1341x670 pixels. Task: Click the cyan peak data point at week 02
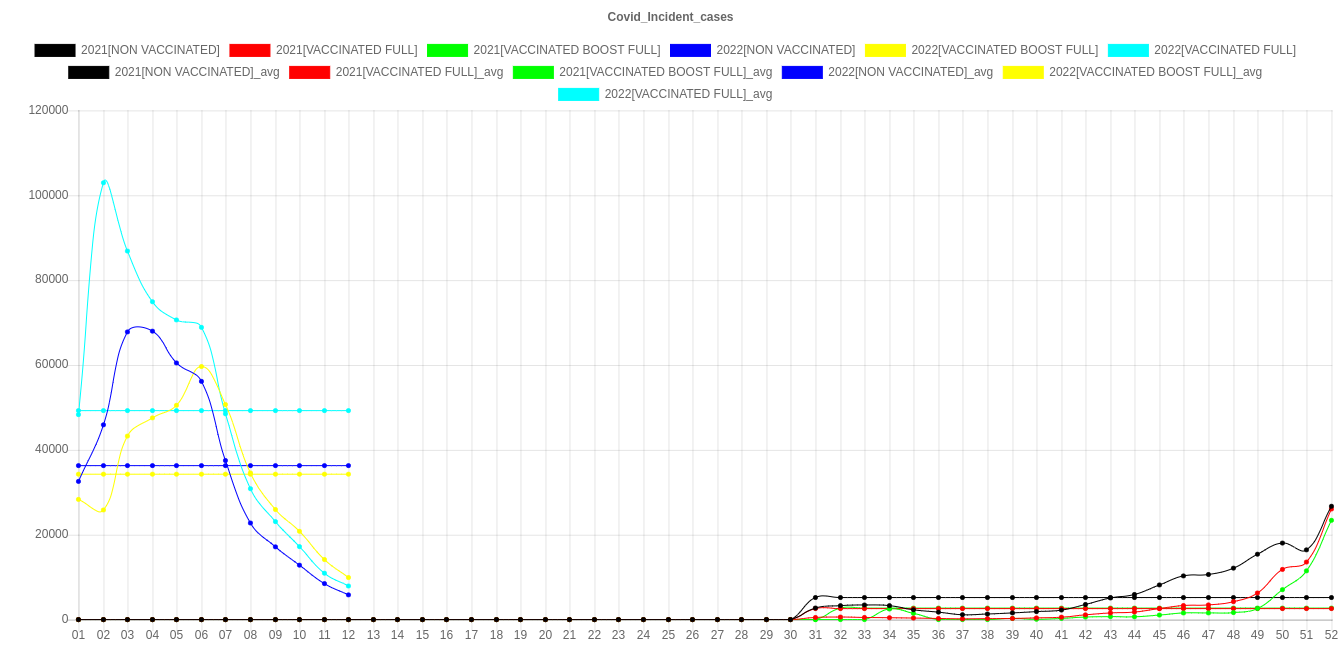[x=103, y=182]
